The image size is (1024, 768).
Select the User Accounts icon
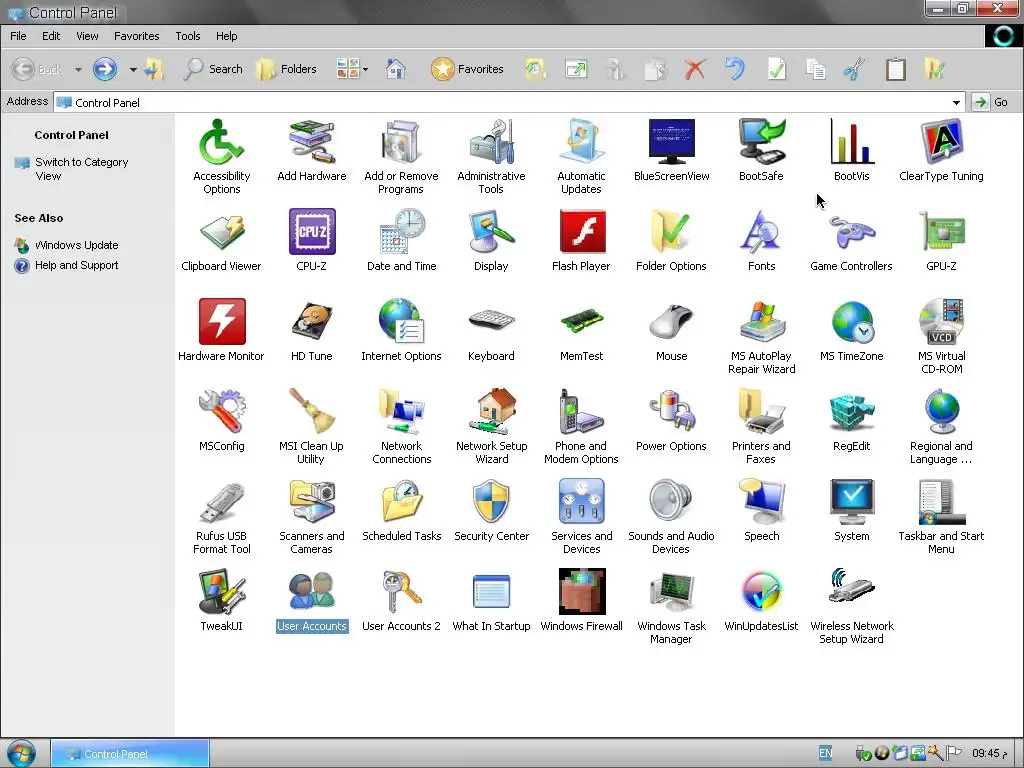coord(312,592)
